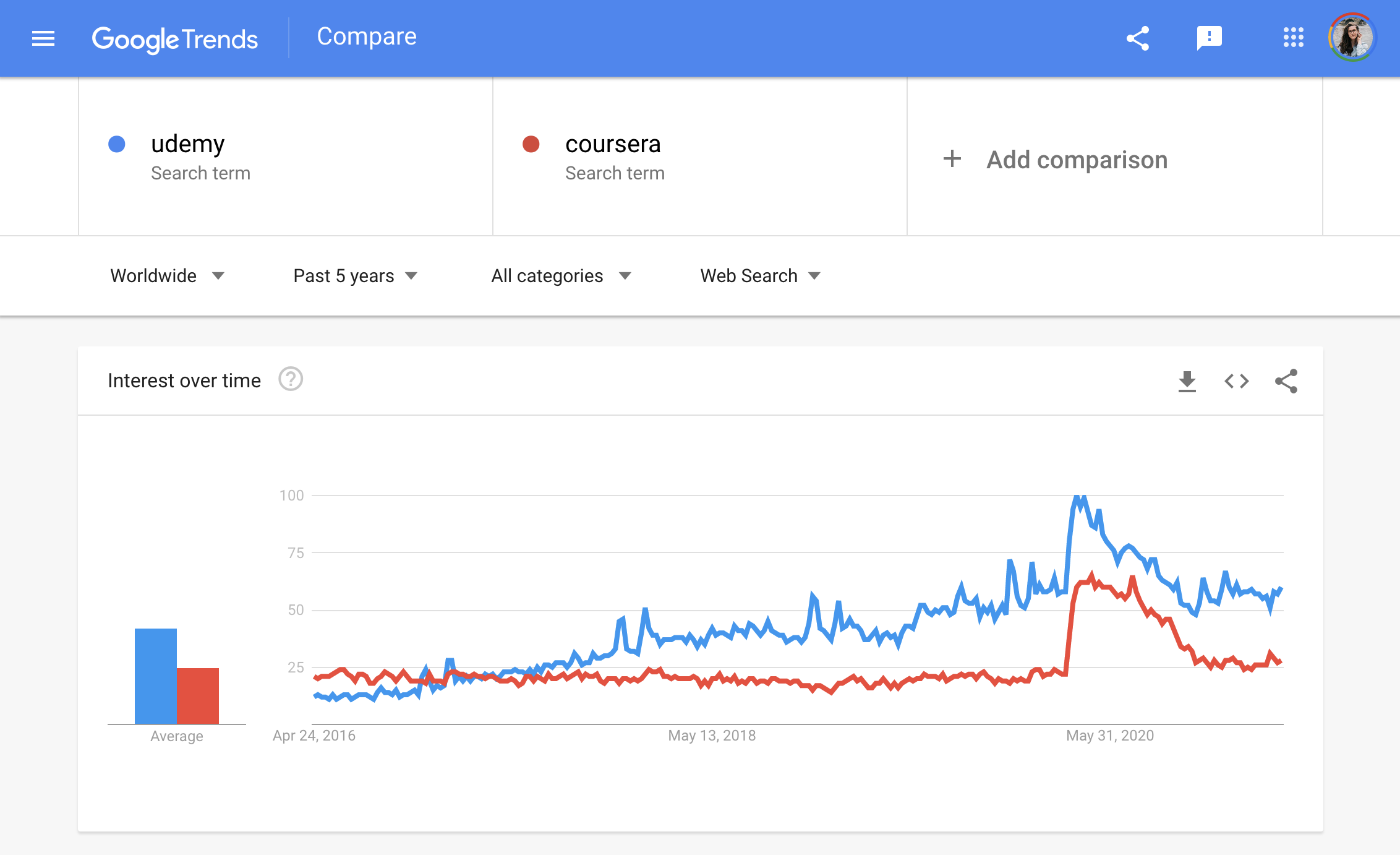Download the interest over time data
The height and width of the screenshot is (855, 1400).
(1187, 381)
